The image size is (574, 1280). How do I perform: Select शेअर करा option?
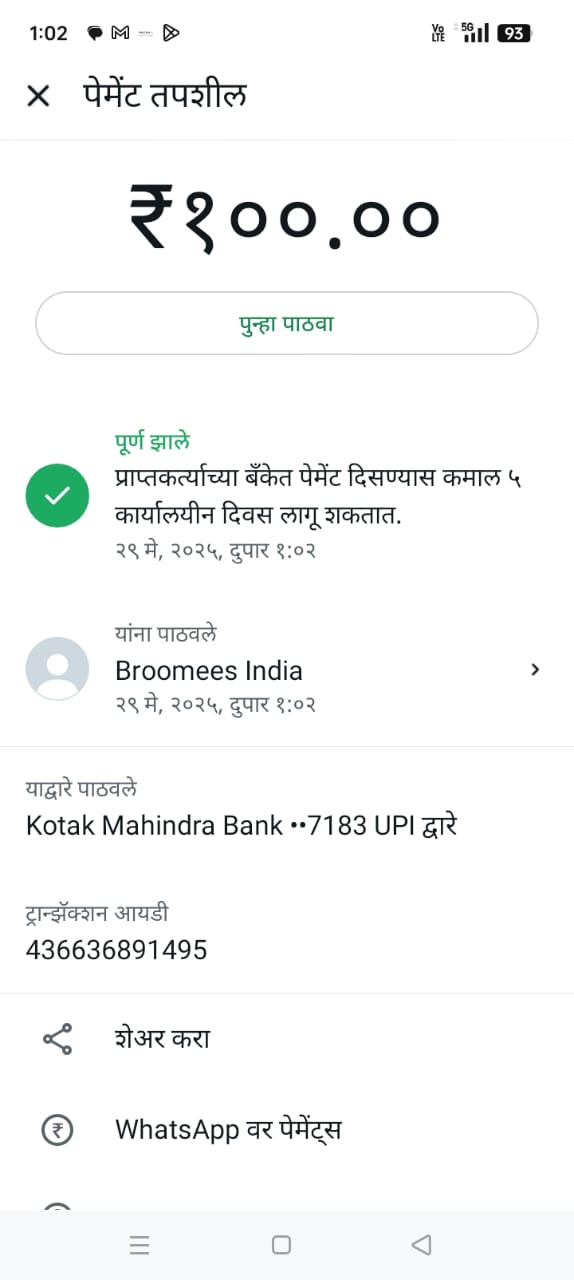click(x=162, y=1039)
